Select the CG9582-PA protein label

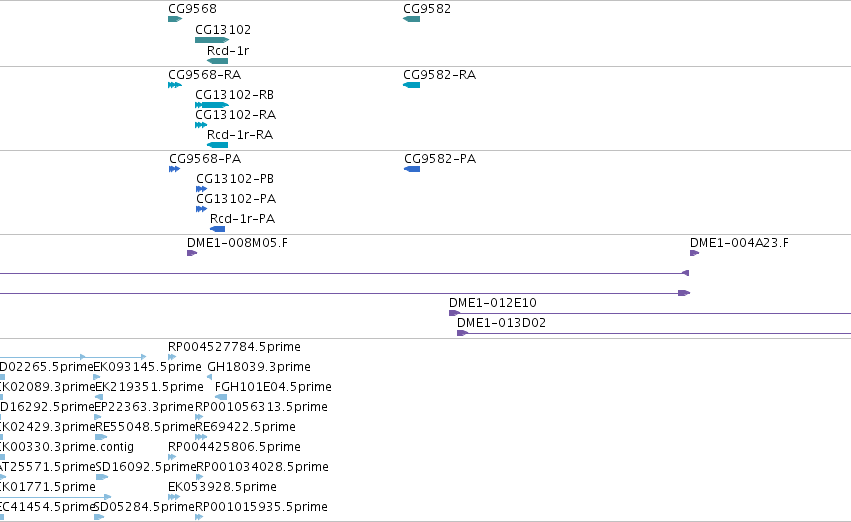coord(440,159)
